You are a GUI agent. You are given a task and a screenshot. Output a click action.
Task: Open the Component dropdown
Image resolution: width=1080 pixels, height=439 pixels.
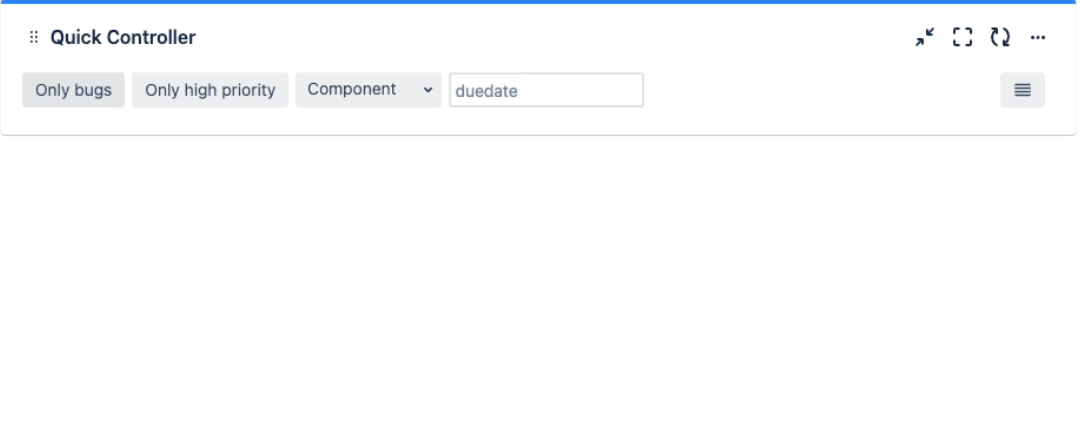coord(368,90)
